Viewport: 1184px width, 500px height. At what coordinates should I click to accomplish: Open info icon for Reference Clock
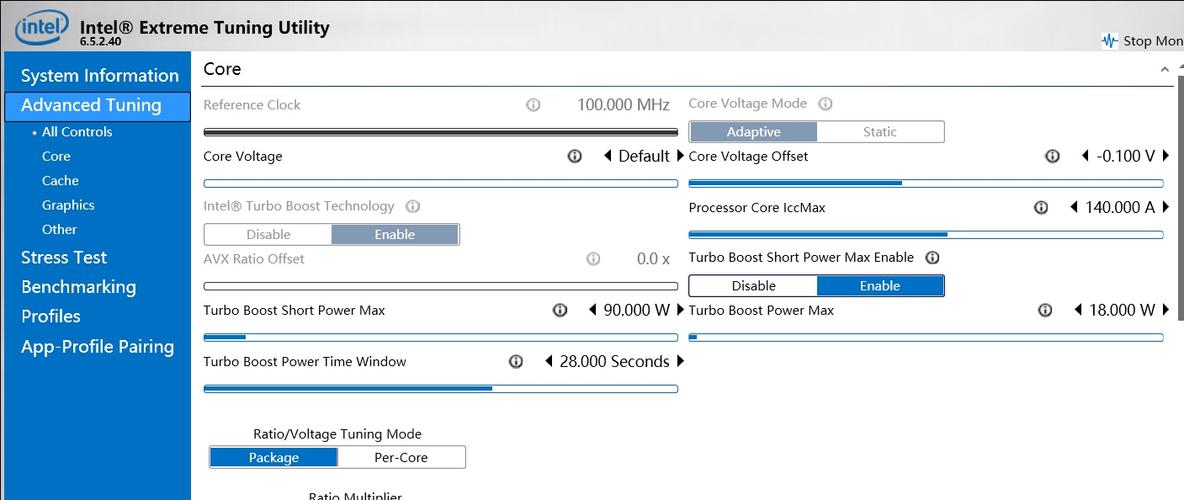click(533, 105)
